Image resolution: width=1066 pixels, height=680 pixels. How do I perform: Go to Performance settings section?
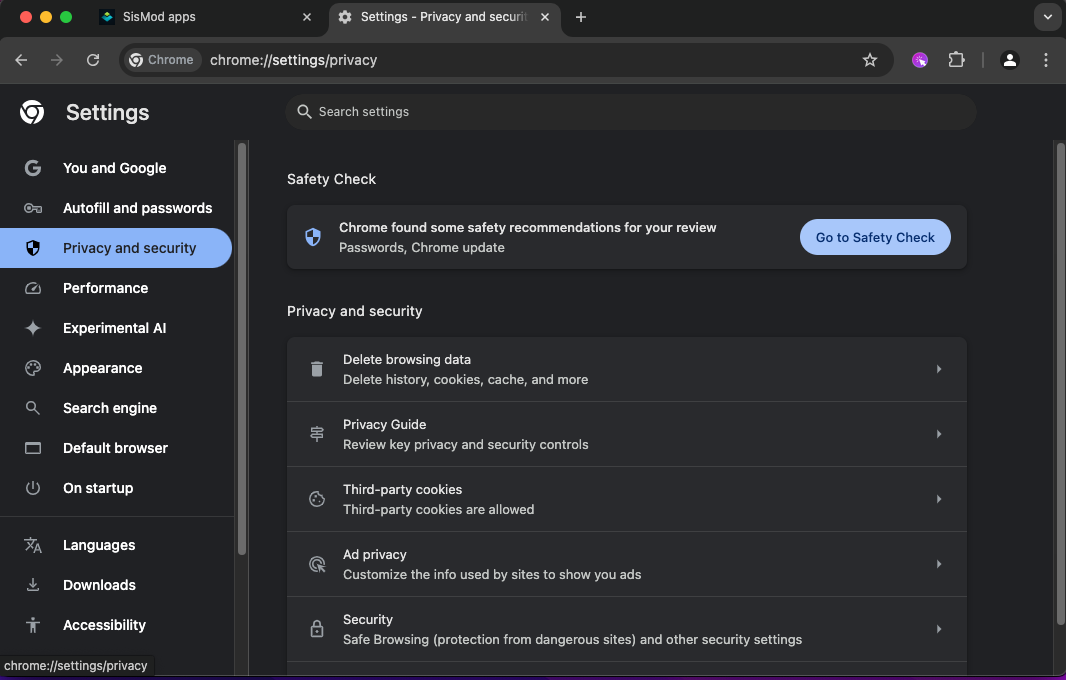pyautogui.click(x=116, y=288)
